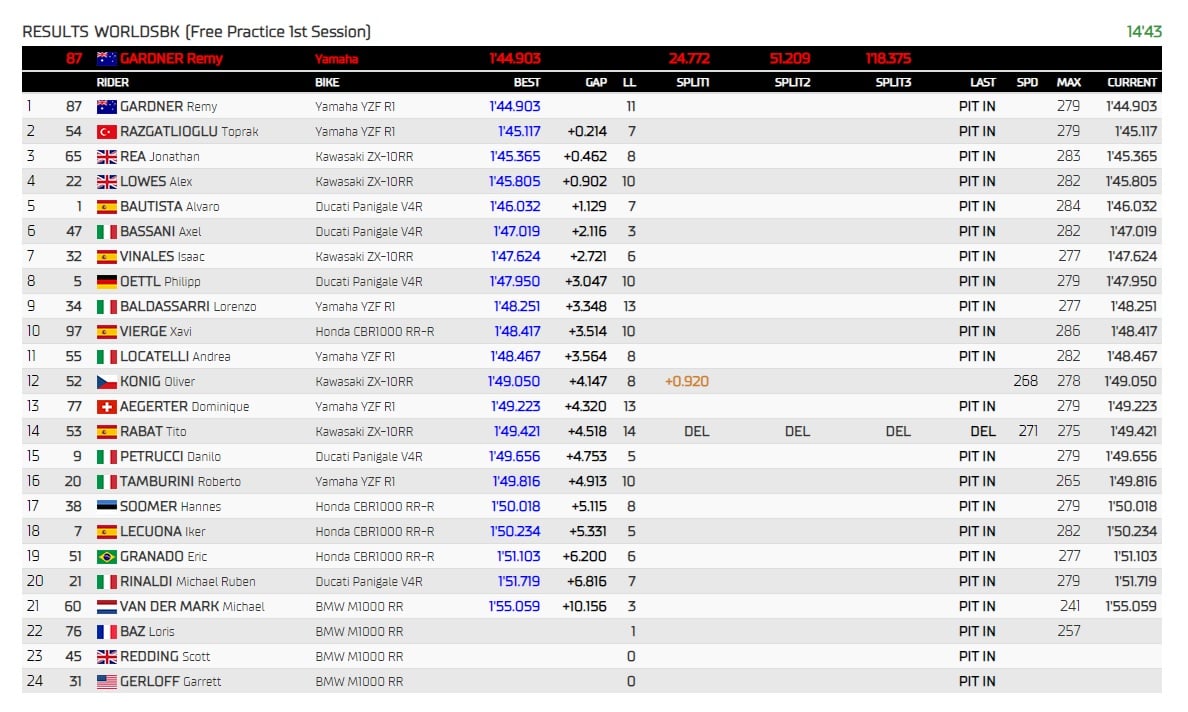Click the Italian flag beside TAMBURINI Roberto

coord(107,482)
